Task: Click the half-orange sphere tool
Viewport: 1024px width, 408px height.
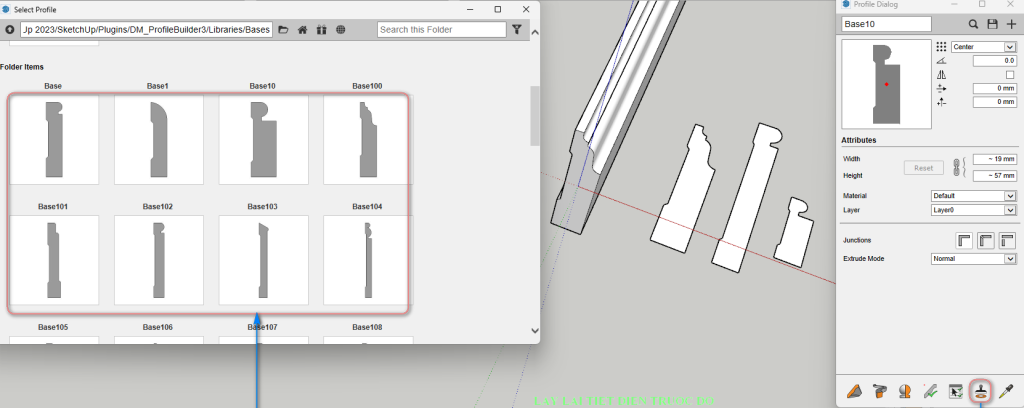Action: tap(905, 391)
